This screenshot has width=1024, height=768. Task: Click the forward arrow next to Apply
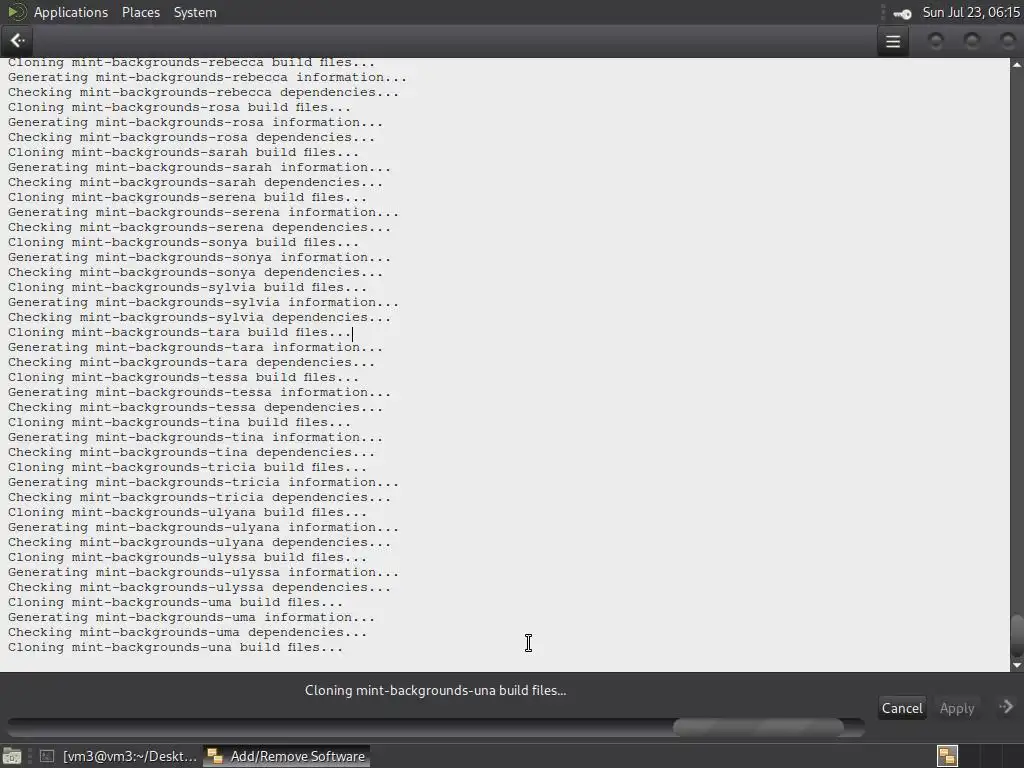click(x=1006, y=707)
